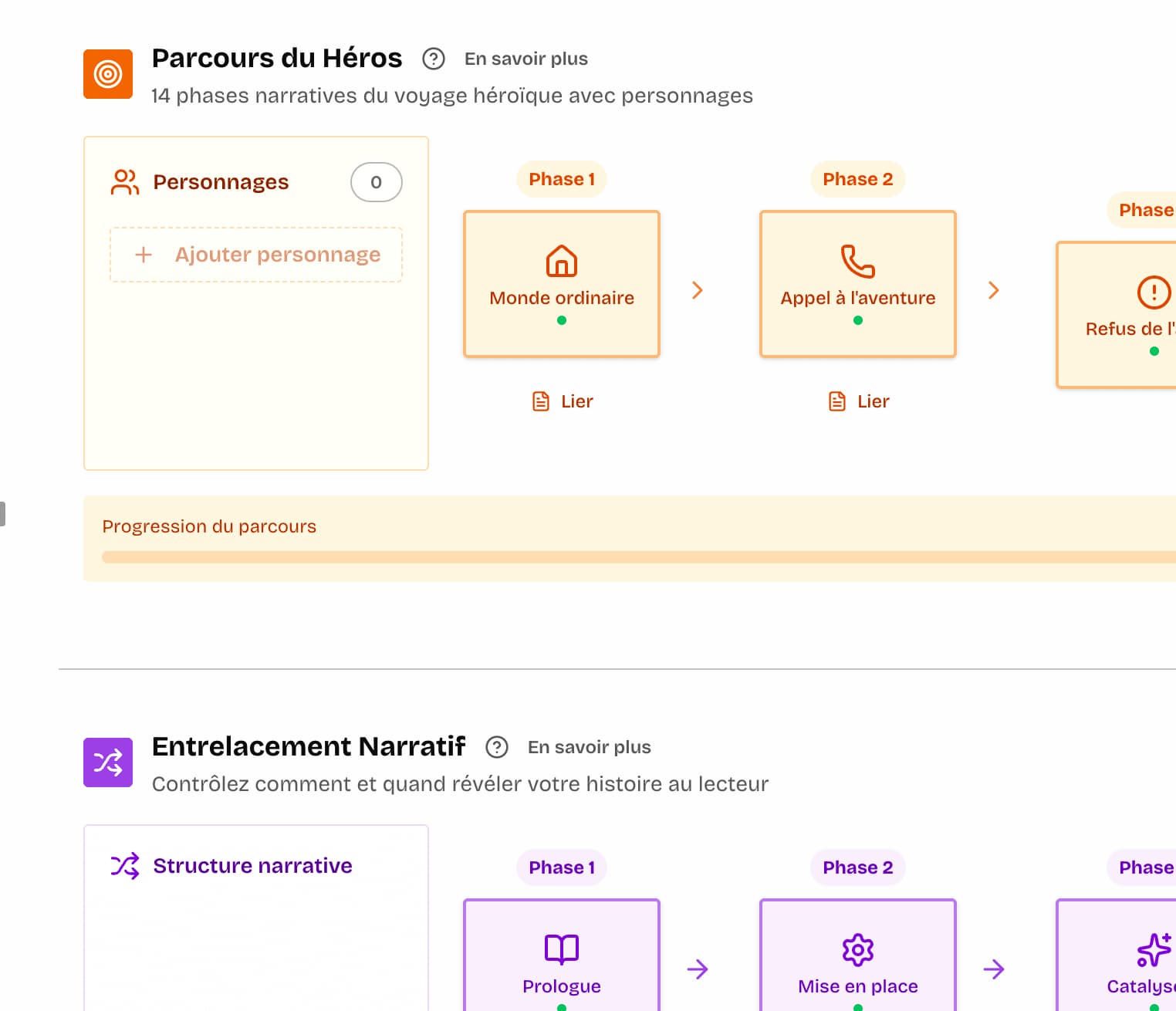The height and width of the screenshot is (1011, 1176).
Task: Click the arrow after Appel à l'aventure
Action: 994,290
